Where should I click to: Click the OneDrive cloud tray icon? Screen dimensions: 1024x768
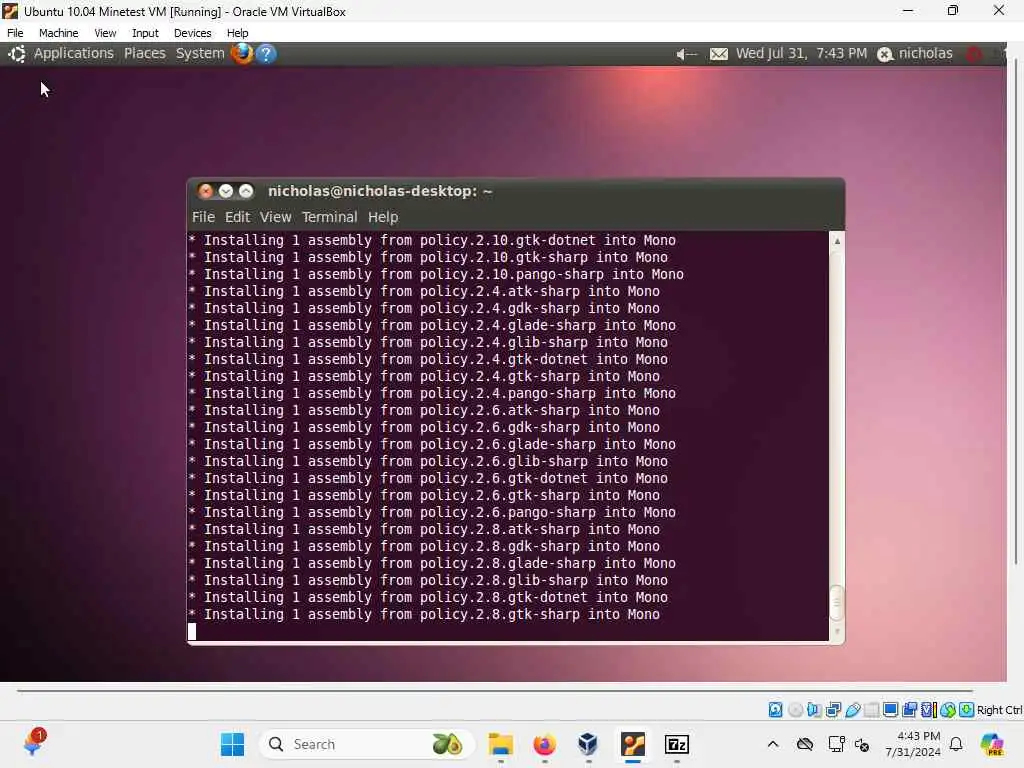[x=805, y=744]
